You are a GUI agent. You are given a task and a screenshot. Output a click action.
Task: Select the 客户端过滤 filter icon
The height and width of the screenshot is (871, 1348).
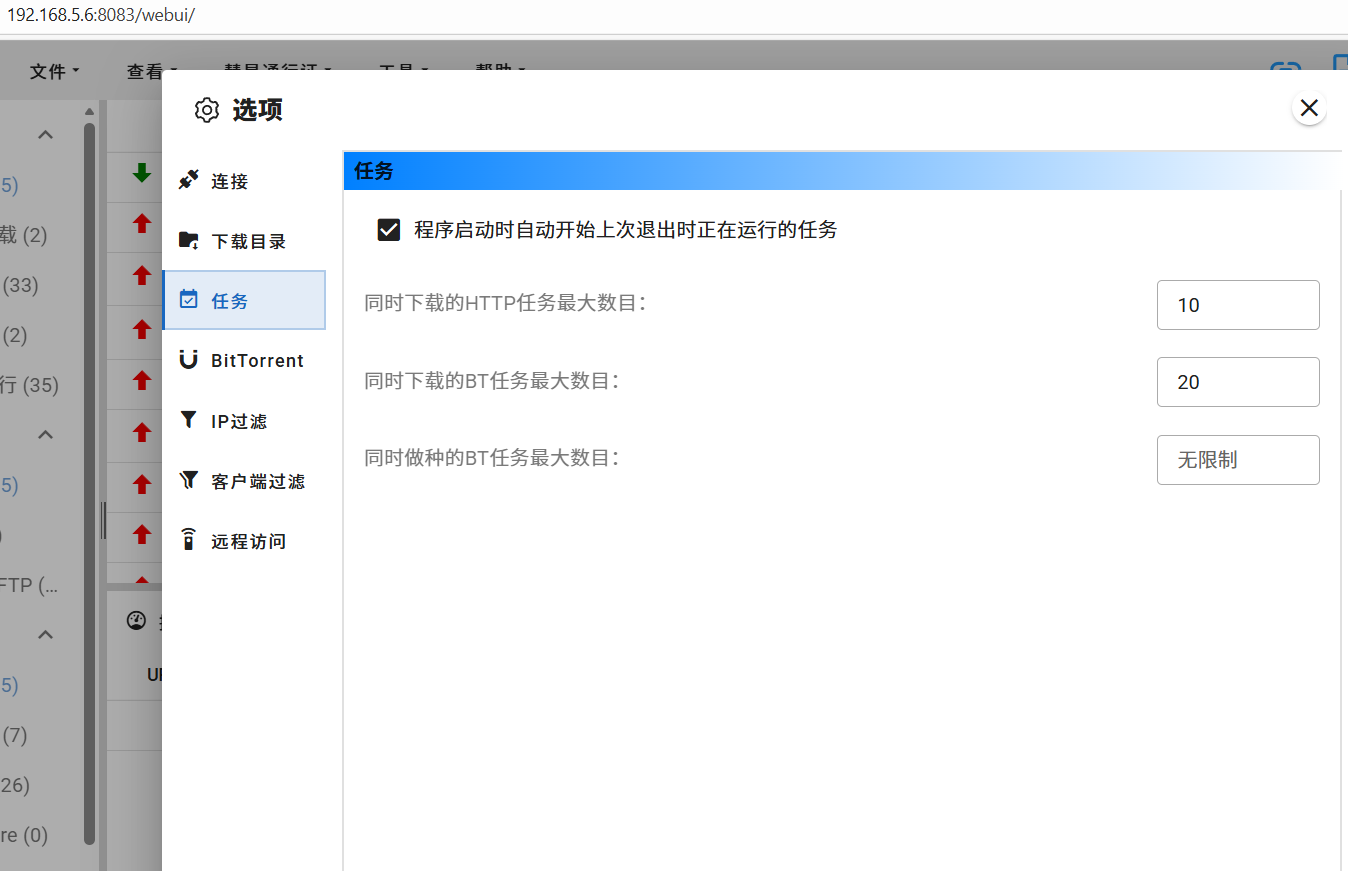[188, 481]
